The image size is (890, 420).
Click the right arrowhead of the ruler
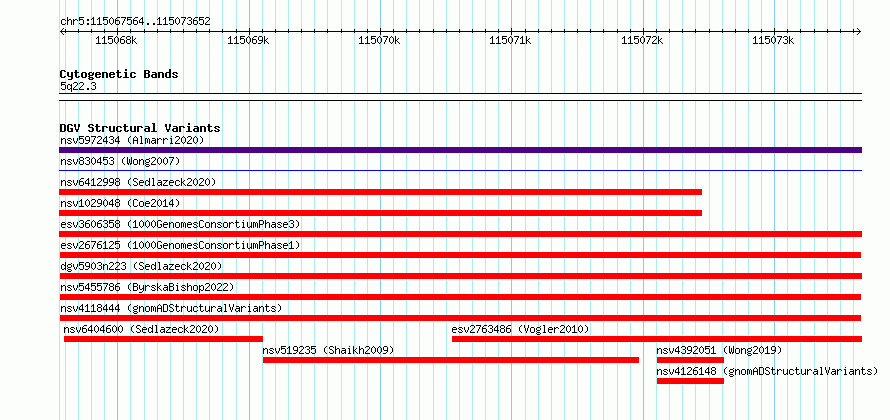point(859,31)
